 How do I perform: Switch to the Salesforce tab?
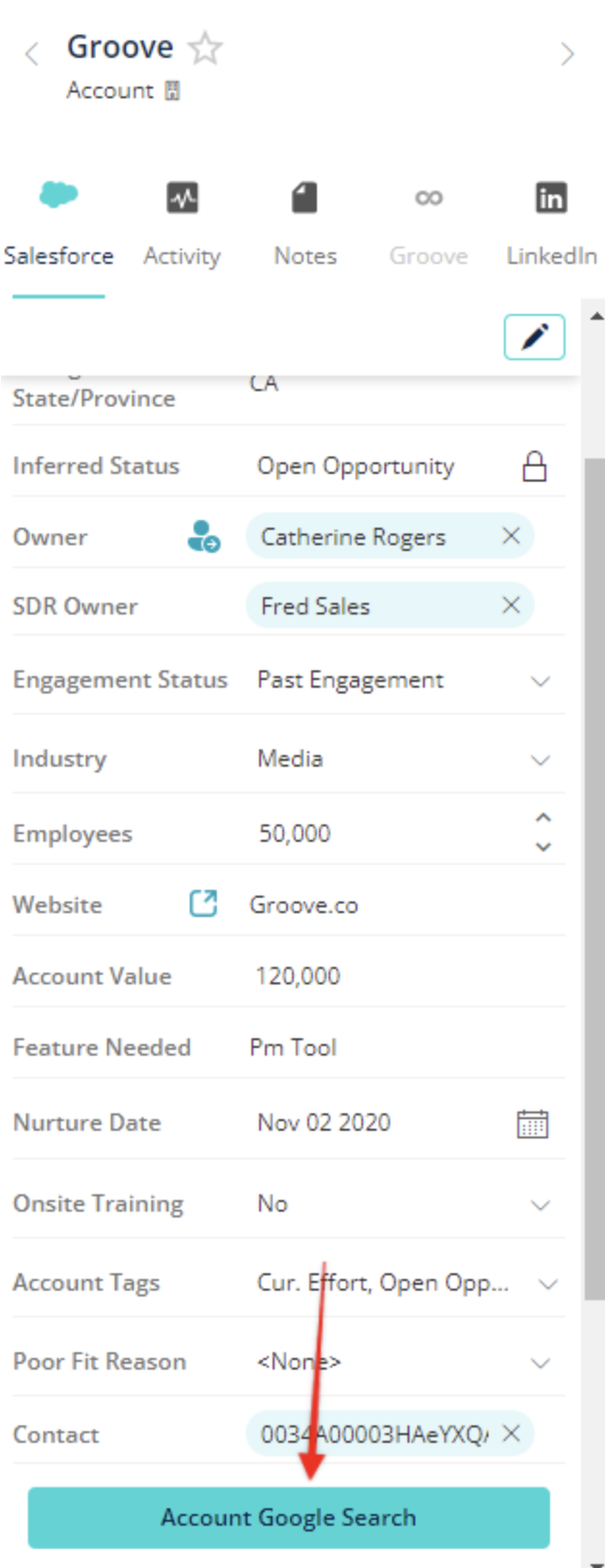[59, 256]
